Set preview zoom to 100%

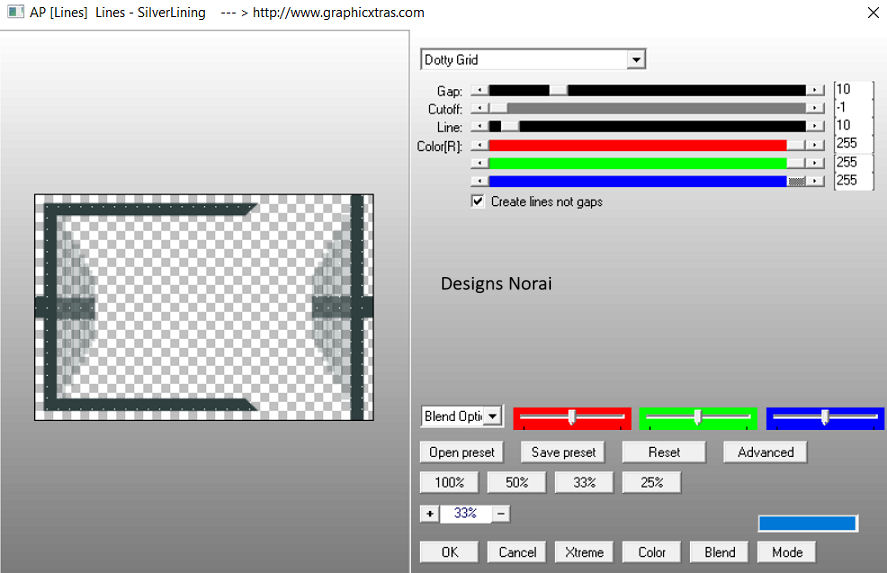pos(449,482)
